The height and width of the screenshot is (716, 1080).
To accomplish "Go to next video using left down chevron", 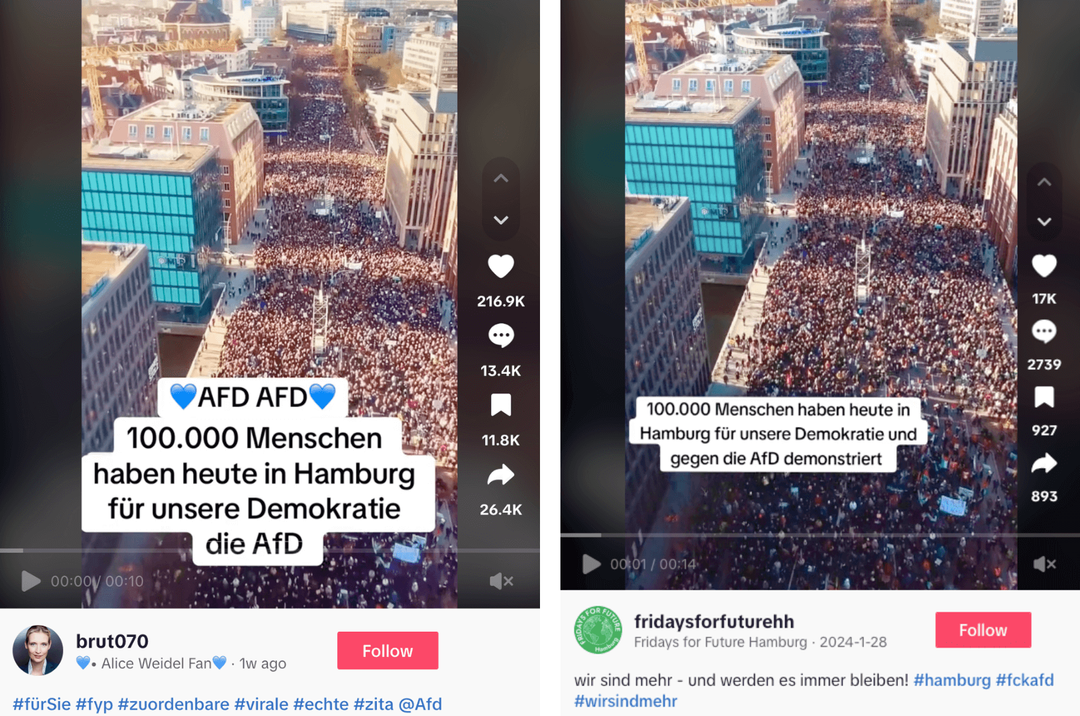I will [x=501, y=220].
